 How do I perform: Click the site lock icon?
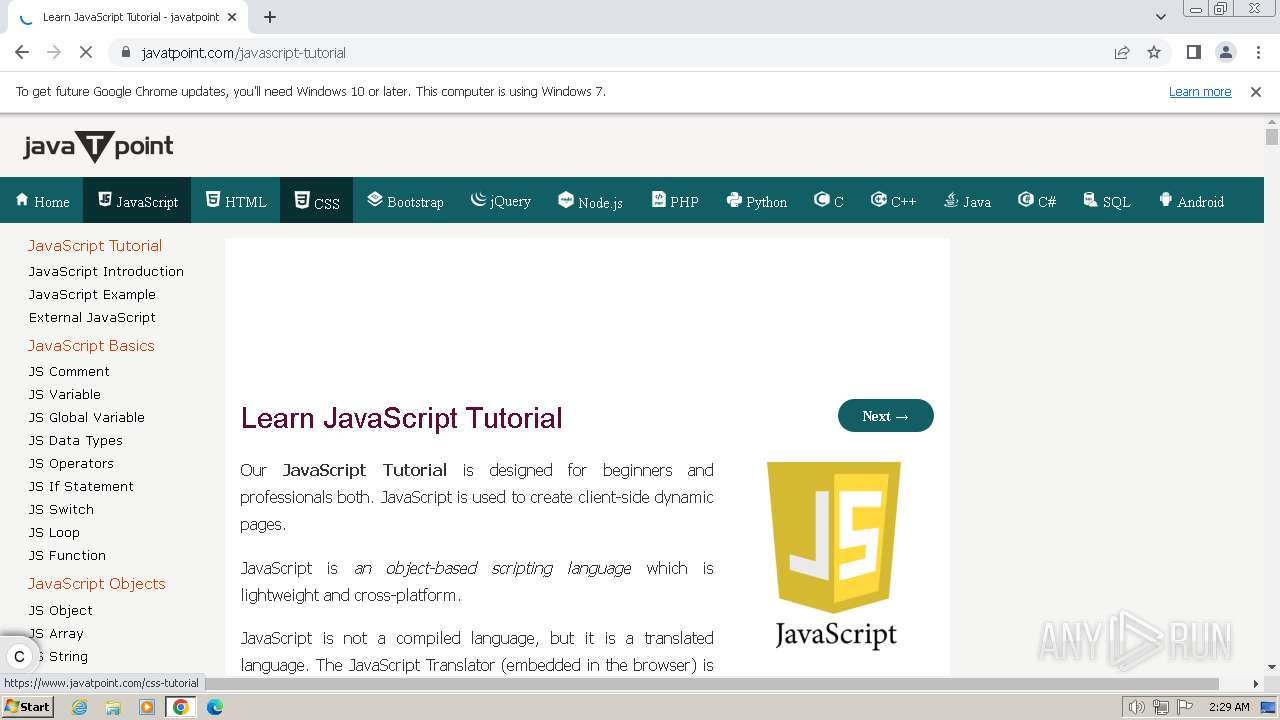tap(125, 53)
